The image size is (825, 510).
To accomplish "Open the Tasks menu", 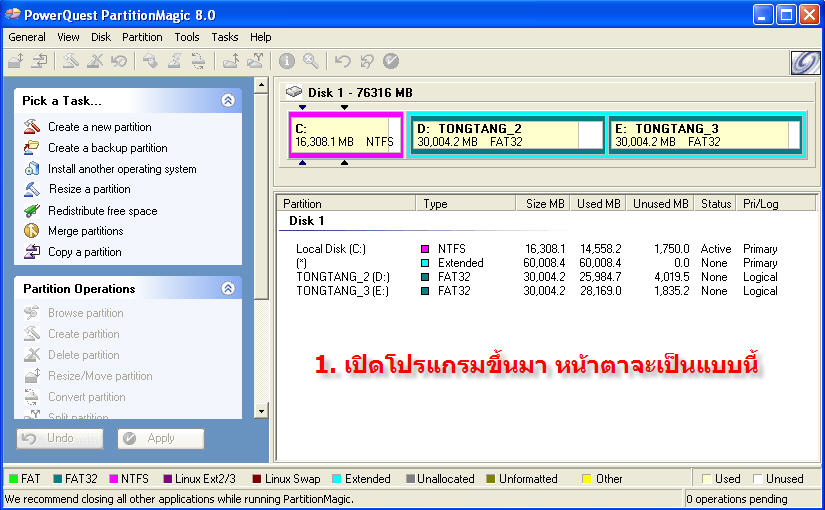I will pyautogui.click(x=225, y=37).
